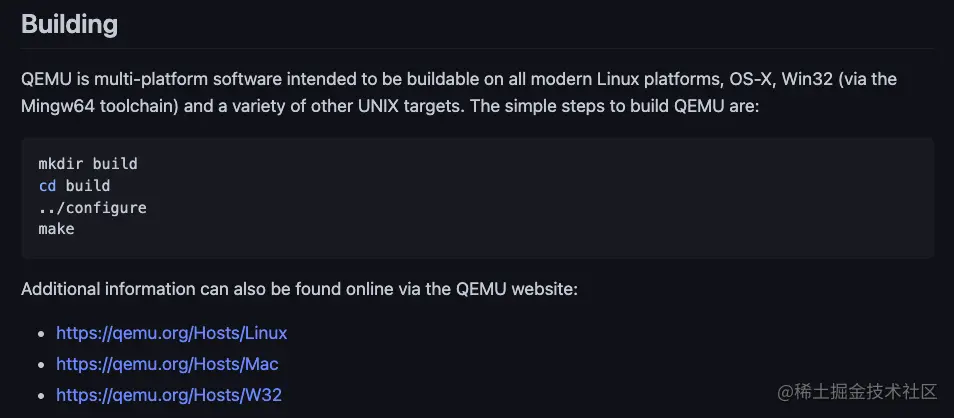
Task: Click the word "Mingw64" in the paragraph
Action: (57, 106)
